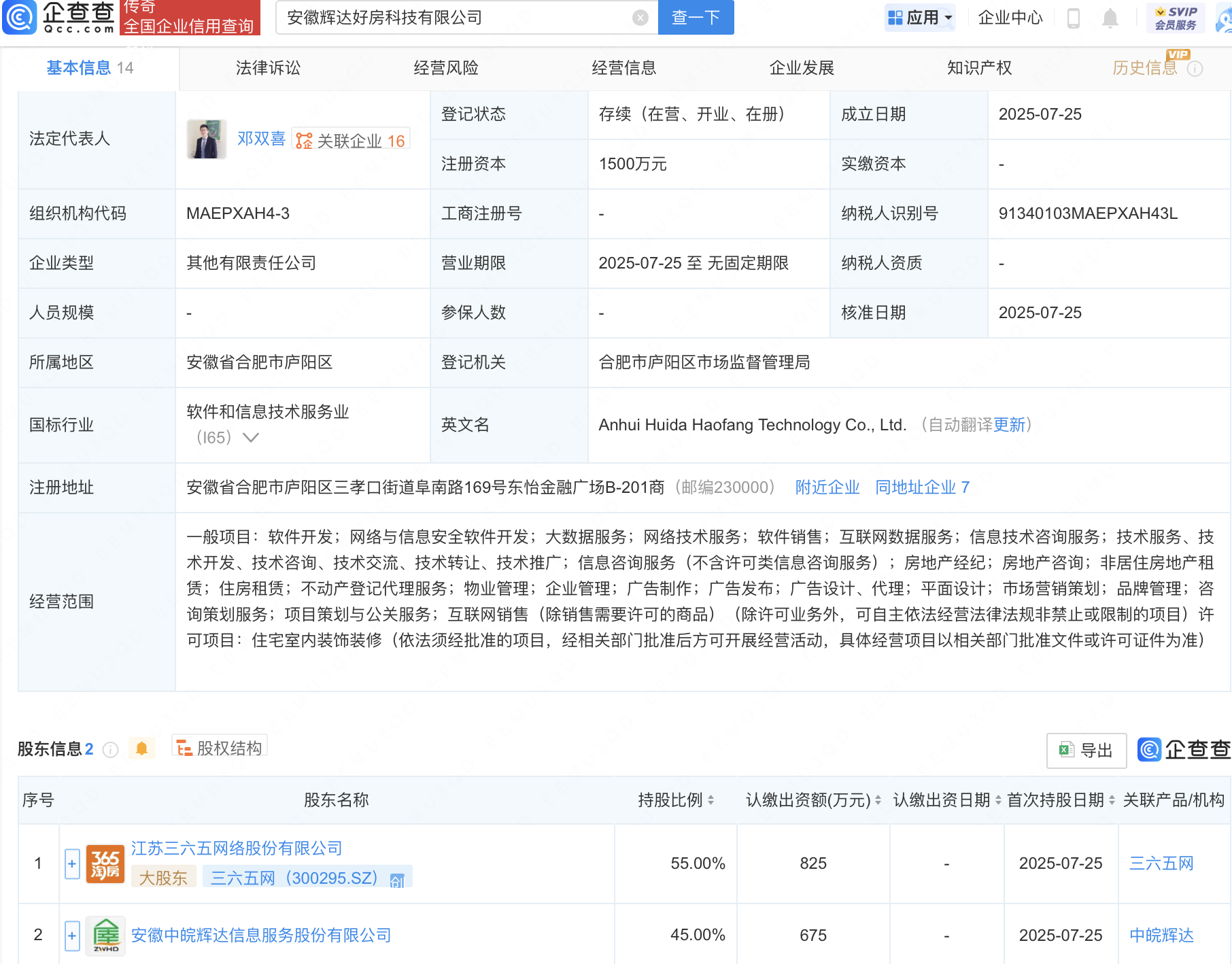
Task: Open the mobile phone icon in header
Action: click(1074, 18)
